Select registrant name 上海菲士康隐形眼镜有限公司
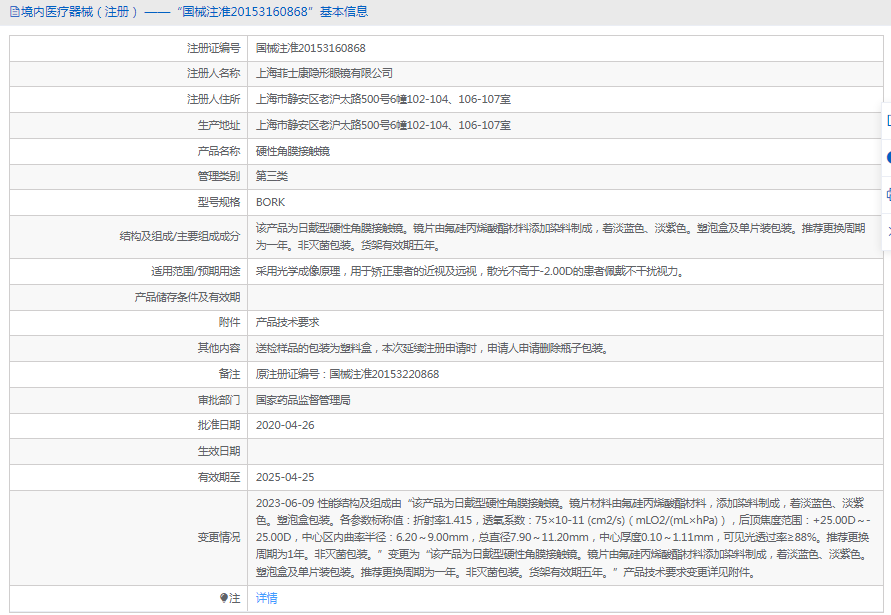This screenshot has width=891, height=615. point(324,73)
